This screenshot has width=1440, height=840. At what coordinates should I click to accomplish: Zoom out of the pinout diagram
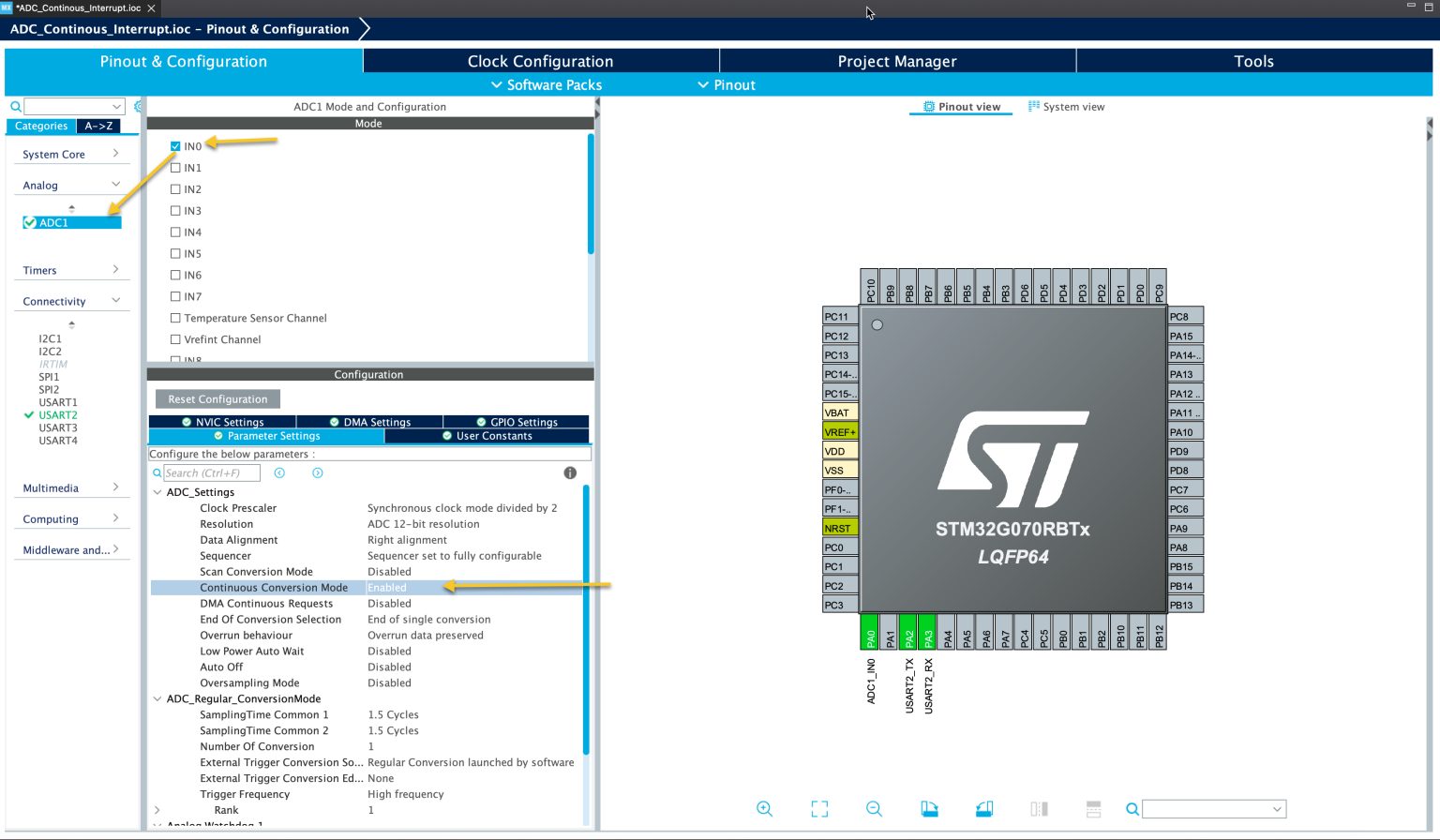(874, 808)
